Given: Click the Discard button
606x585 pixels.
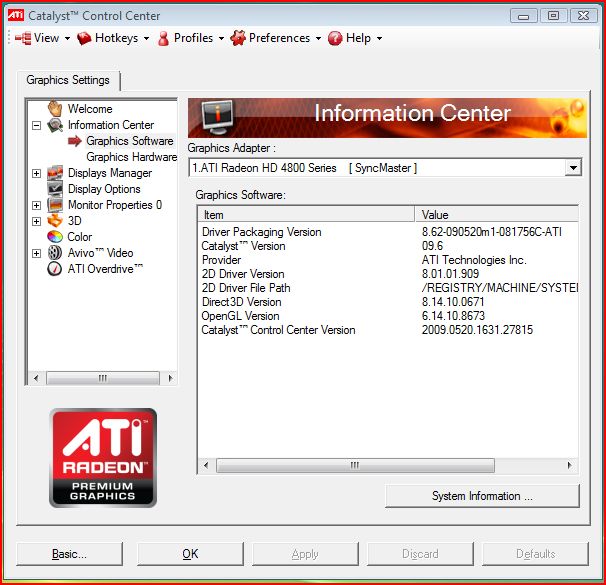Looking at the screenshot, I should pyautogui.click(x=420, y=554).
